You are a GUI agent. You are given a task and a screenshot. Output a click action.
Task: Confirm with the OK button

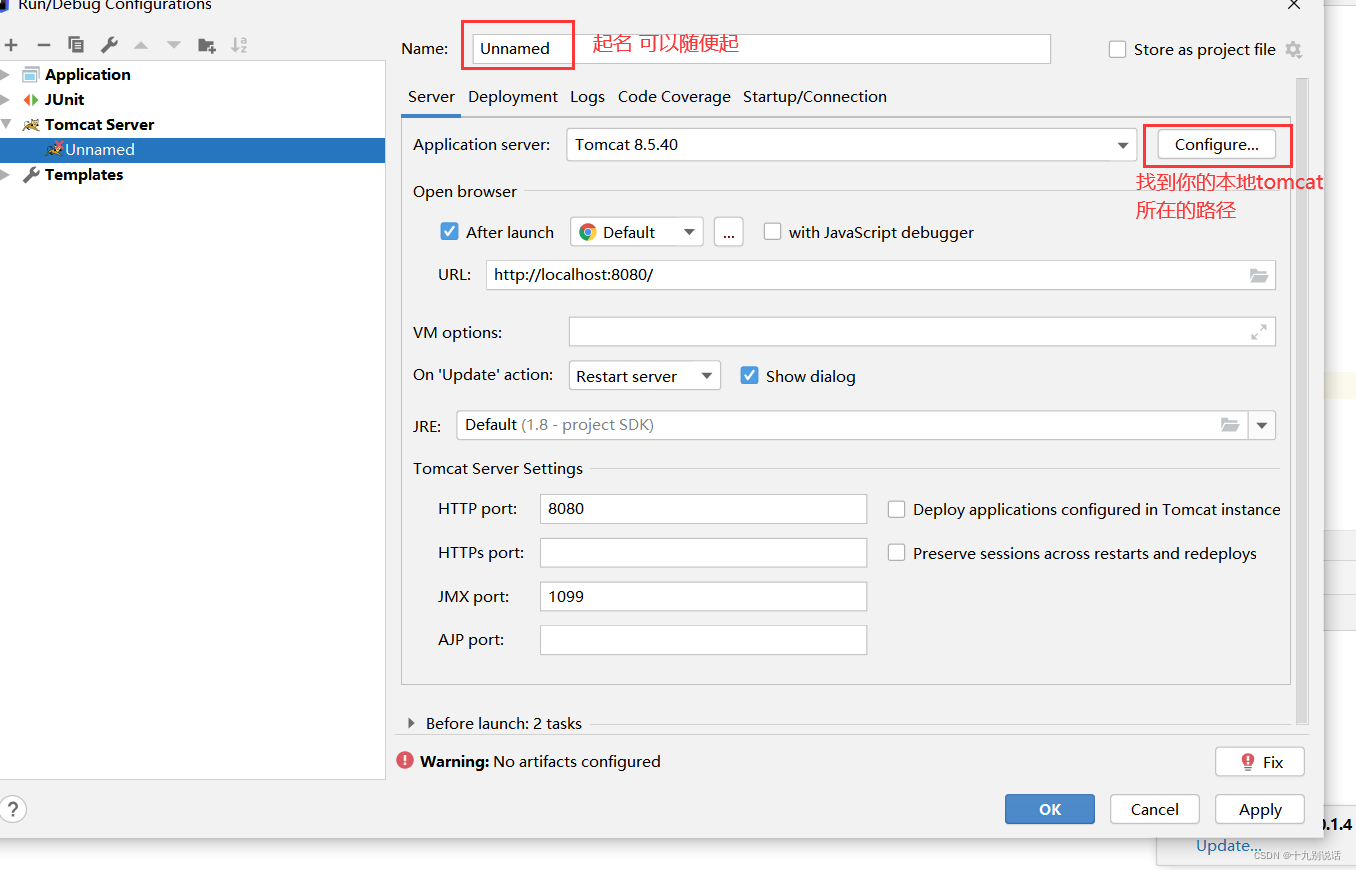tap(1050, 810)
